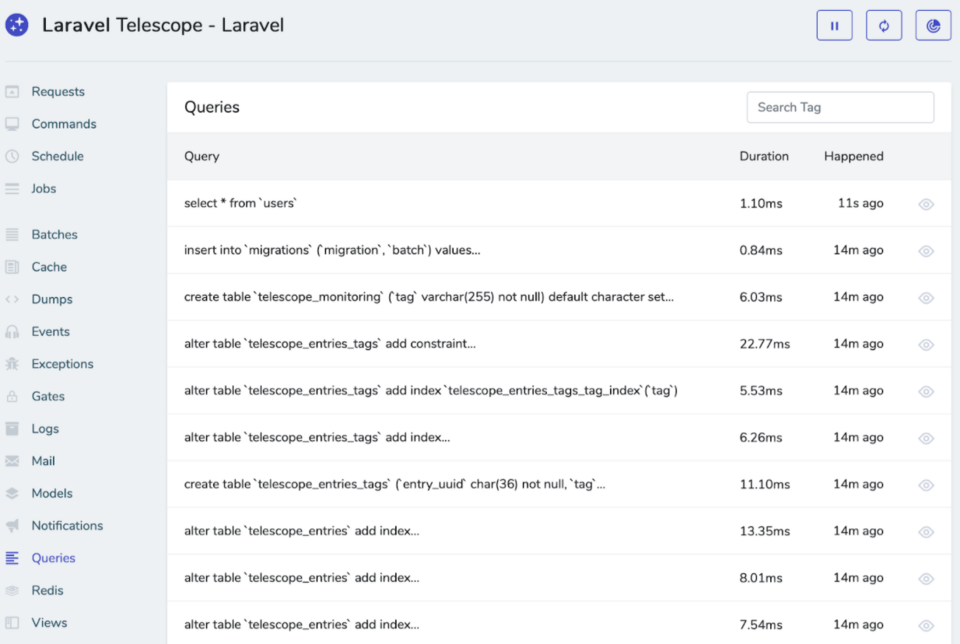The height and width of the screenshot is (644, 960).
Task: Click the "add constraint..." alter table query text
Action: point(329,343)
